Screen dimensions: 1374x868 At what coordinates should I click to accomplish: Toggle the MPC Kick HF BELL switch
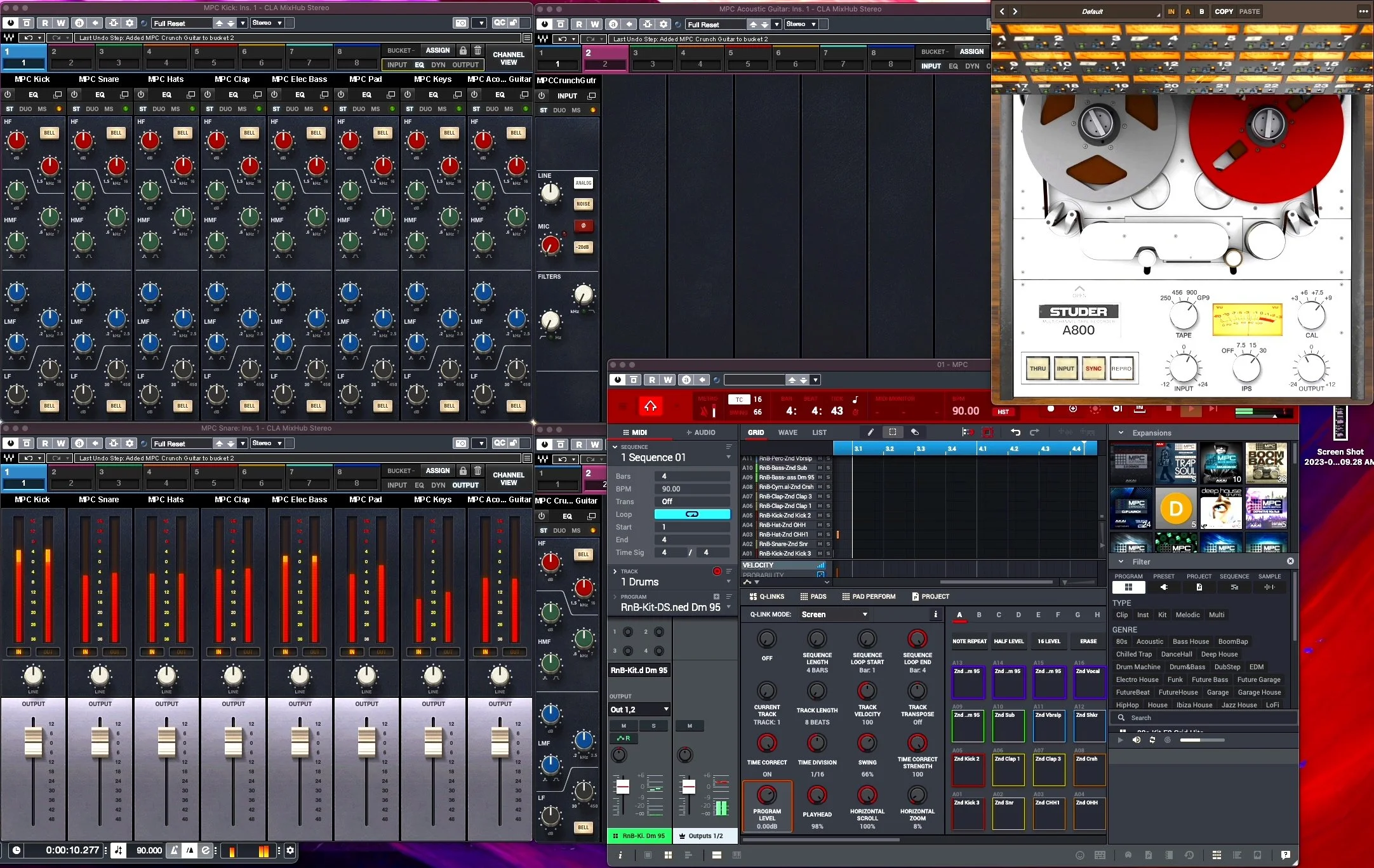click(x=50, y=133)
